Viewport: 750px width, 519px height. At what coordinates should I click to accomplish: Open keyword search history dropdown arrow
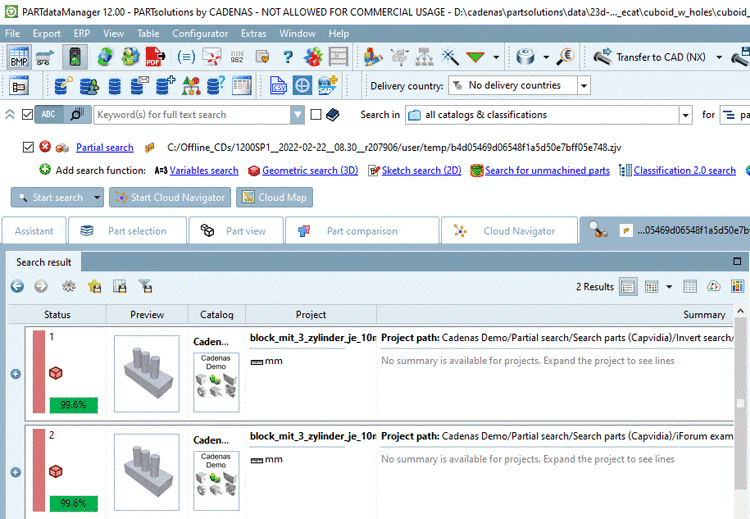click(x=298, y=115)
